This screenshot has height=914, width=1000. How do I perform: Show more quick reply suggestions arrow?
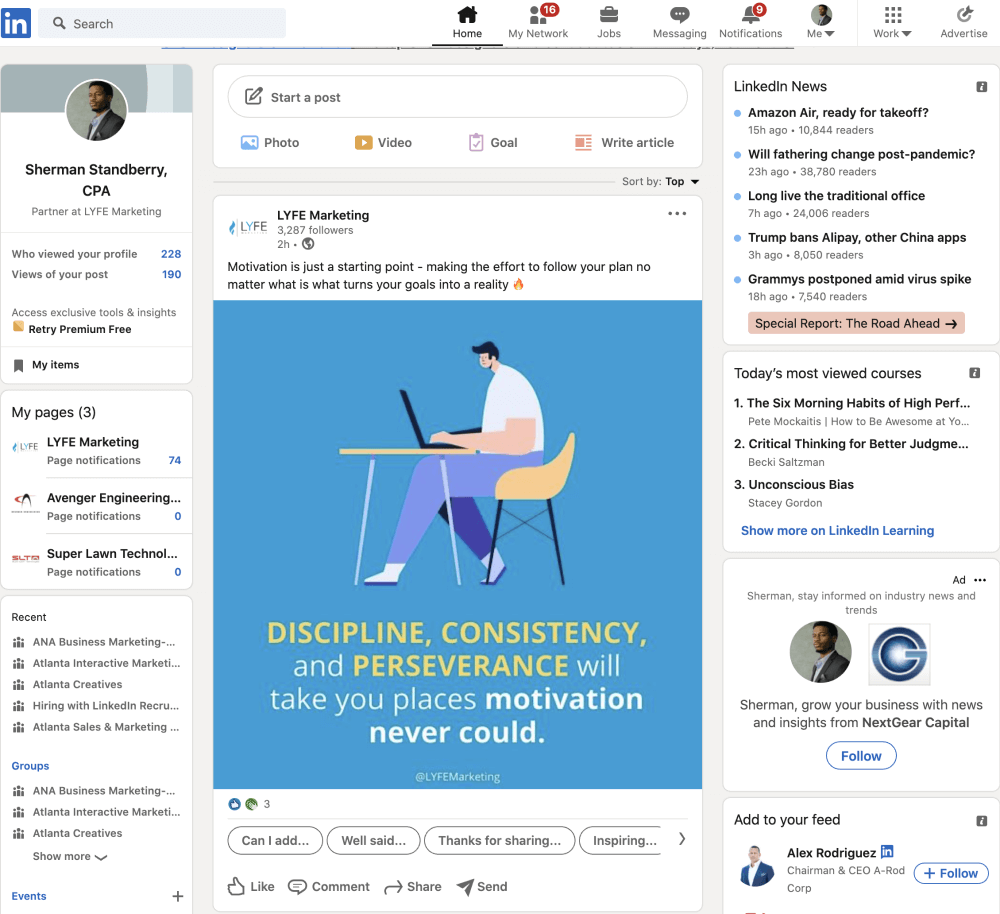(682, 839)
